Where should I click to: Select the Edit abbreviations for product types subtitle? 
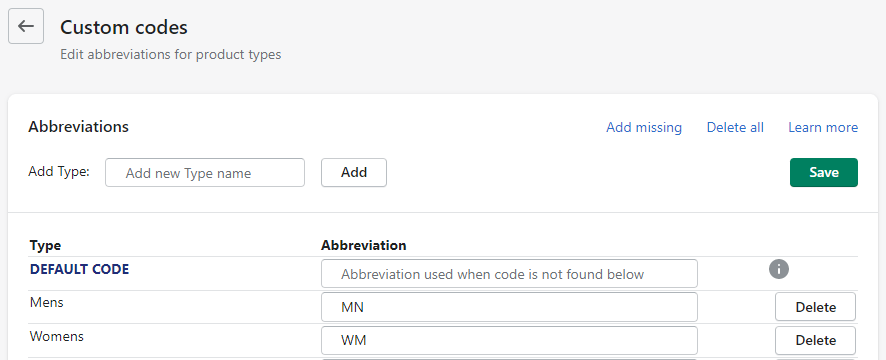point(171,55)
